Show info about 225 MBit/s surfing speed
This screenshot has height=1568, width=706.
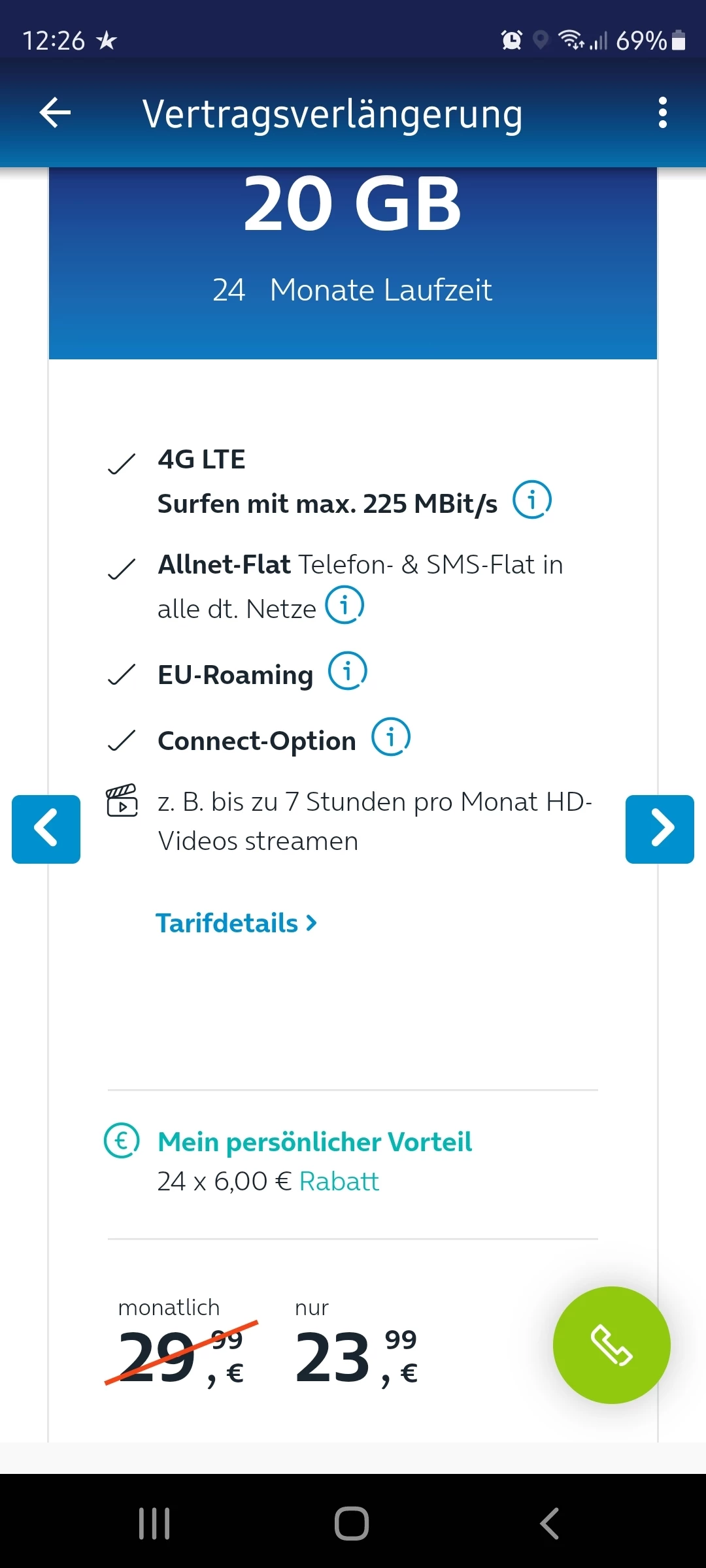coord(531,500)
